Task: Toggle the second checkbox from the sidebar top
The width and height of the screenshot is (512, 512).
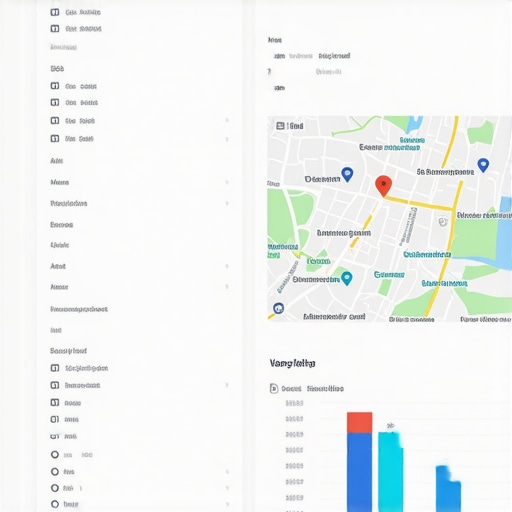Action: point(55,29)
